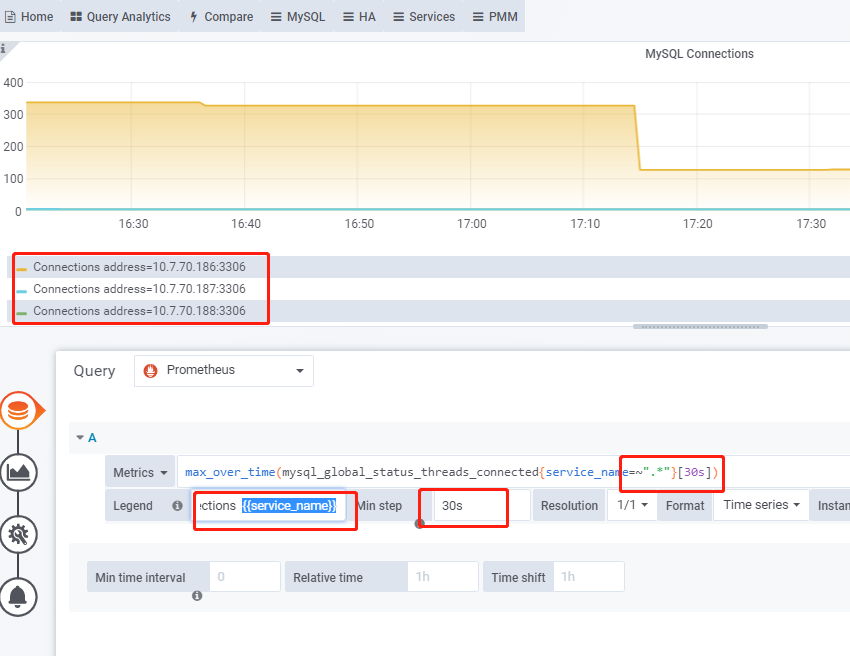Click the Min step label
Viewport: 850px width, 656px height.
(379, 506)
